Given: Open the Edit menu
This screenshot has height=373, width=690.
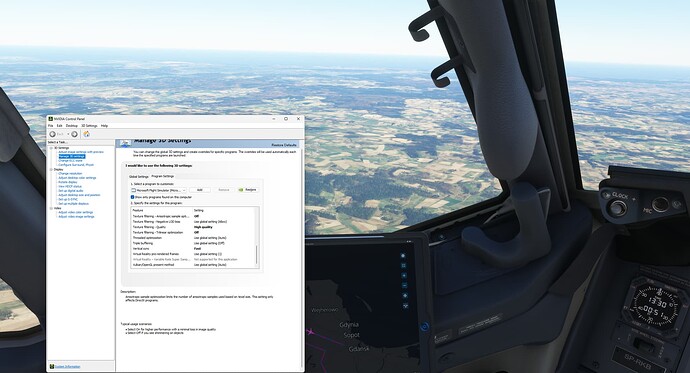Looking at the screenshot, I should 59,126.
